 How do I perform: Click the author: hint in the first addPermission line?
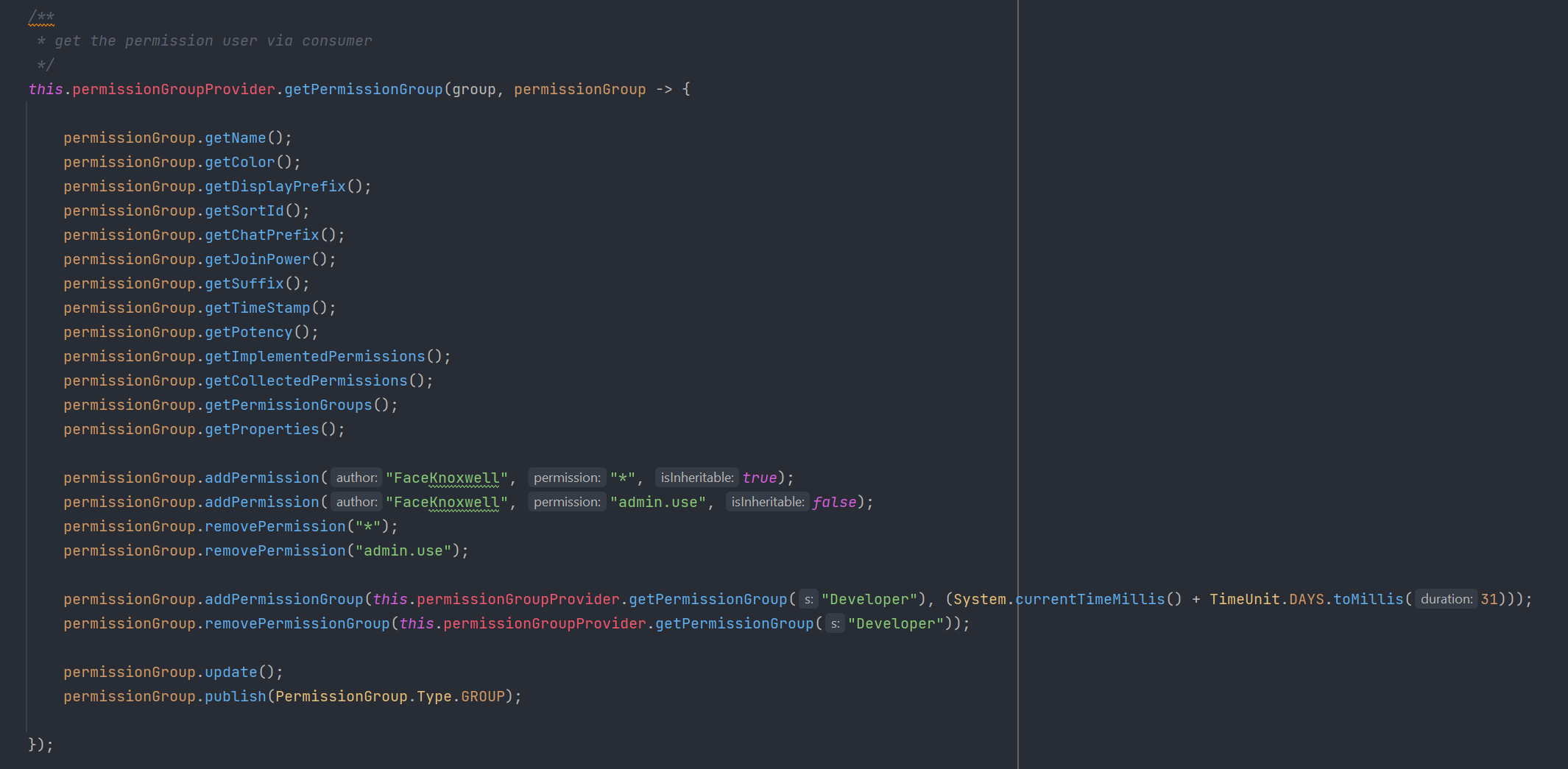tap(356, 478)
